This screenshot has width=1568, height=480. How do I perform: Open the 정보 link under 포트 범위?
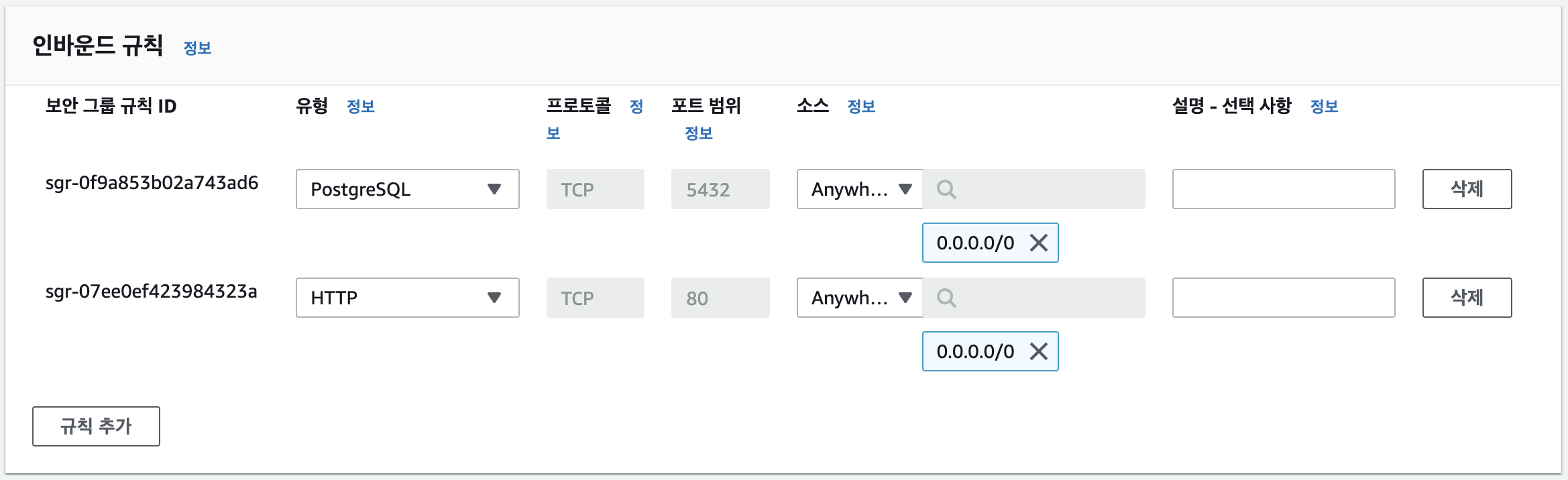tap(698, 133)
